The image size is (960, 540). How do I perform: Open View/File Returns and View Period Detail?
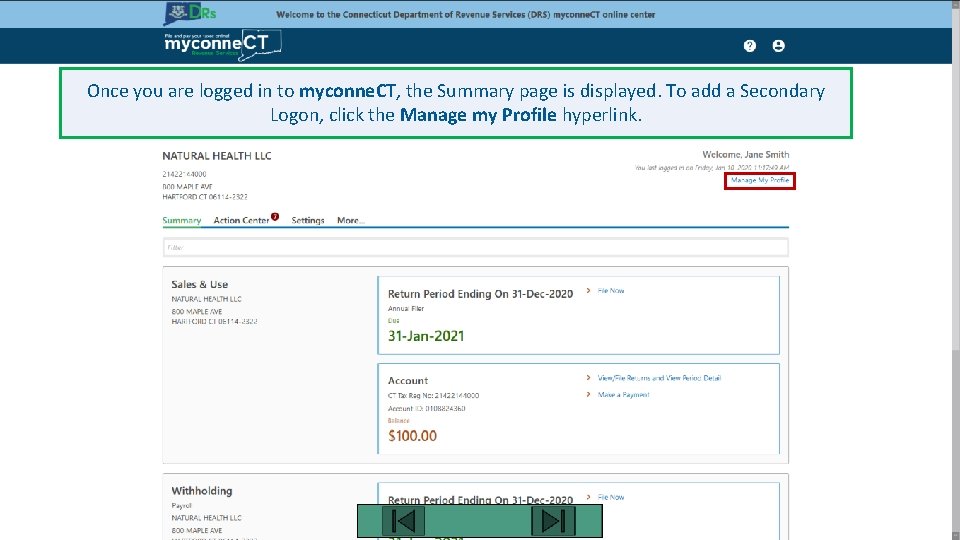pos(659,378)
